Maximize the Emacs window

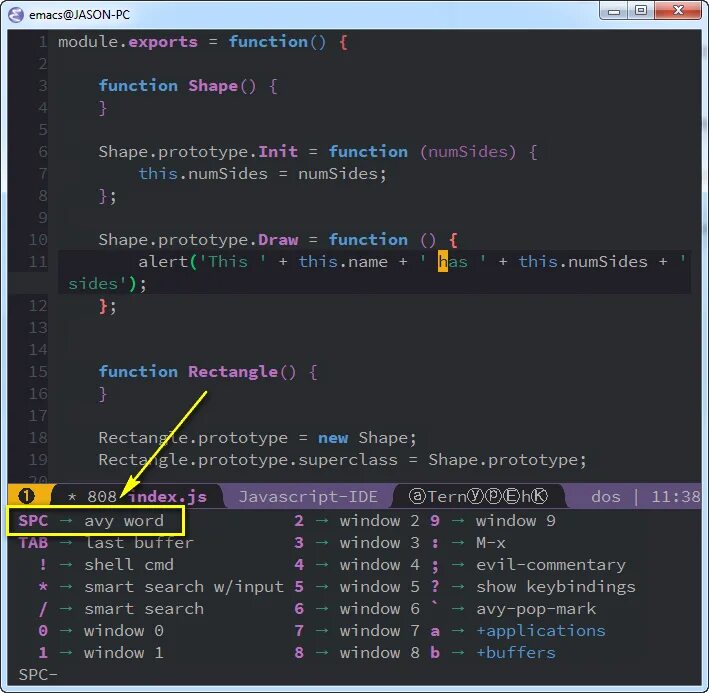(641, 11)
